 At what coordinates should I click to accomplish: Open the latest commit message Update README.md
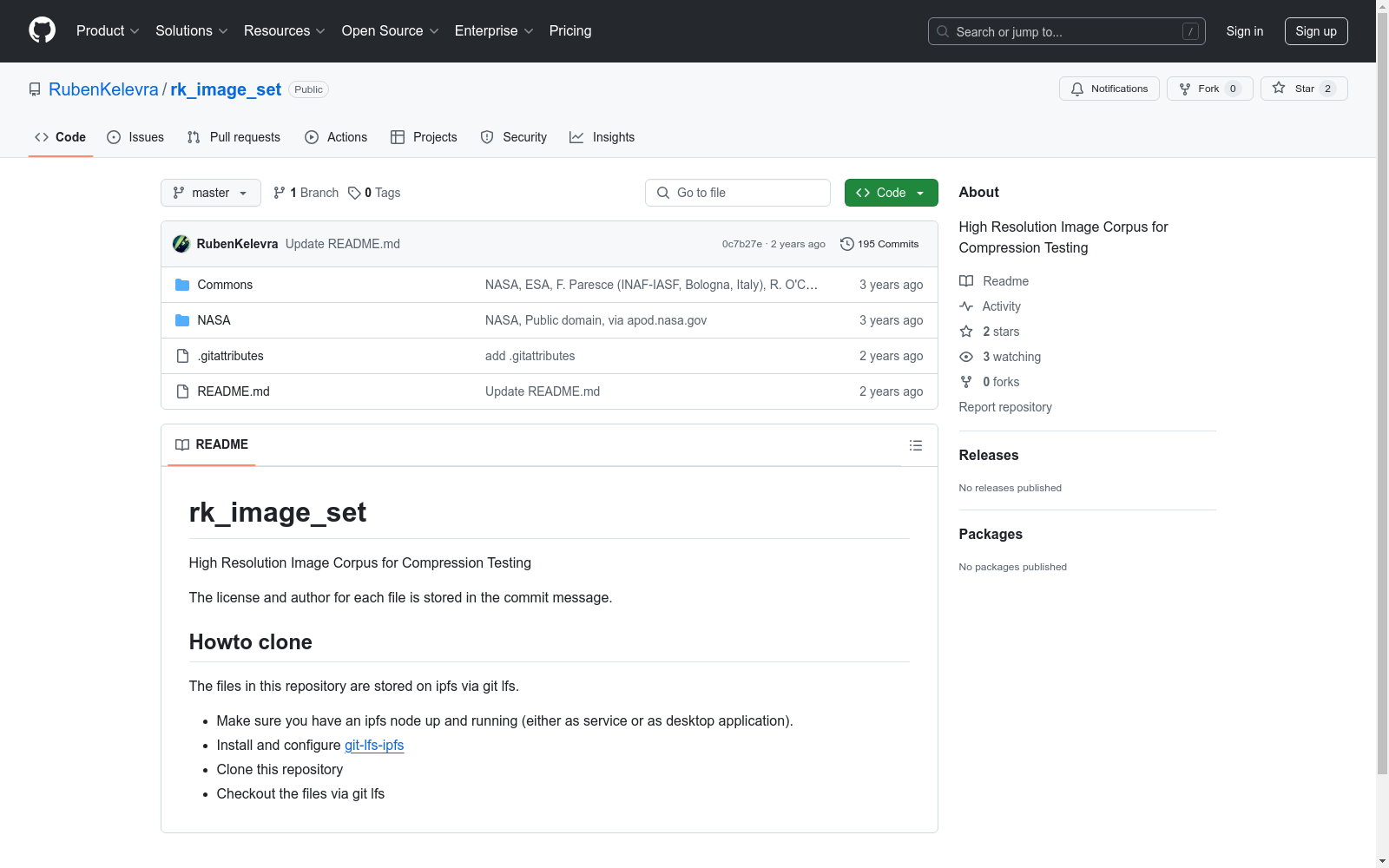click(343, 244)
